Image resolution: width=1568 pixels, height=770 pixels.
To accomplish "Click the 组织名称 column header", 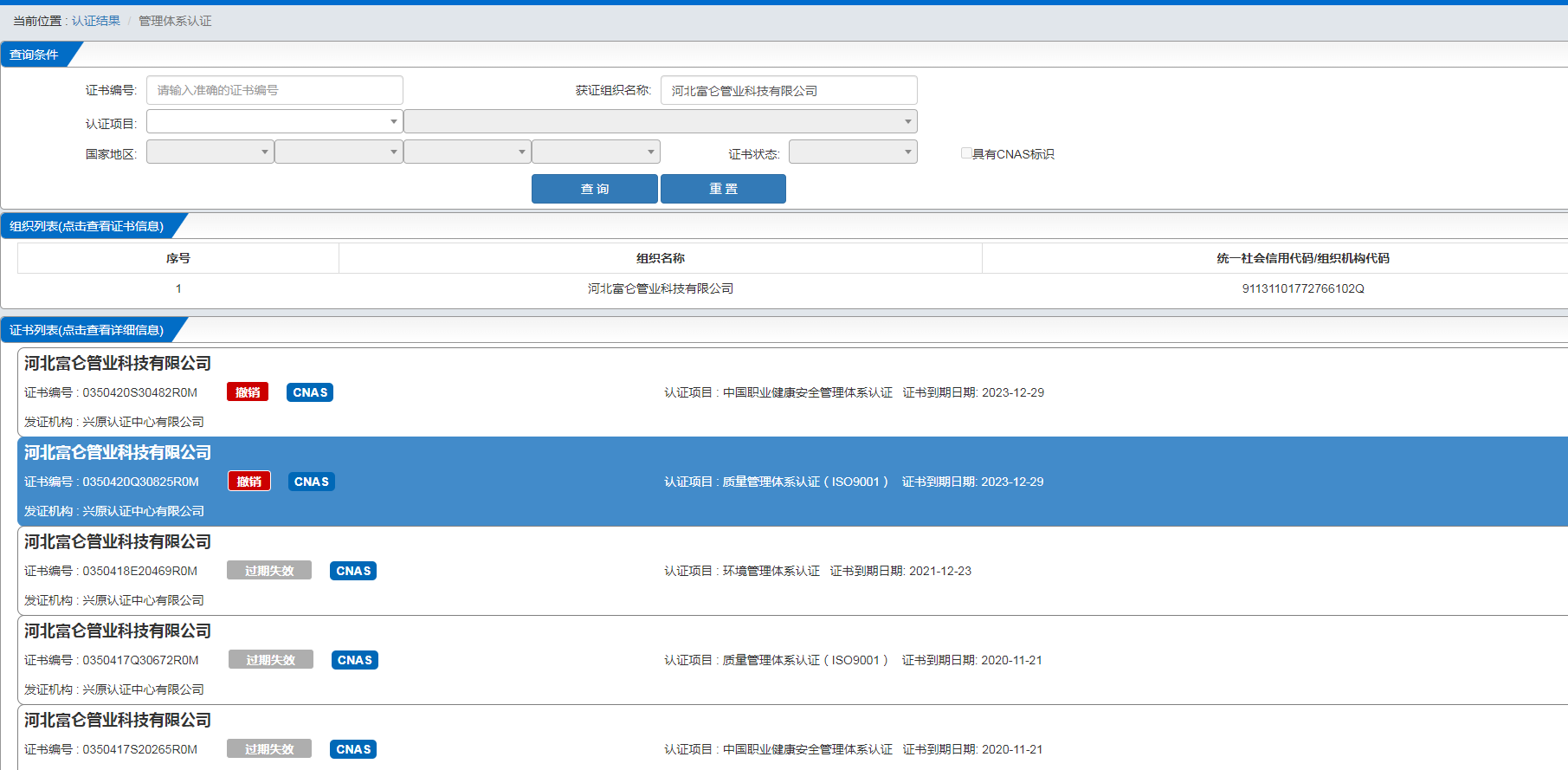I will pos(661,258).
